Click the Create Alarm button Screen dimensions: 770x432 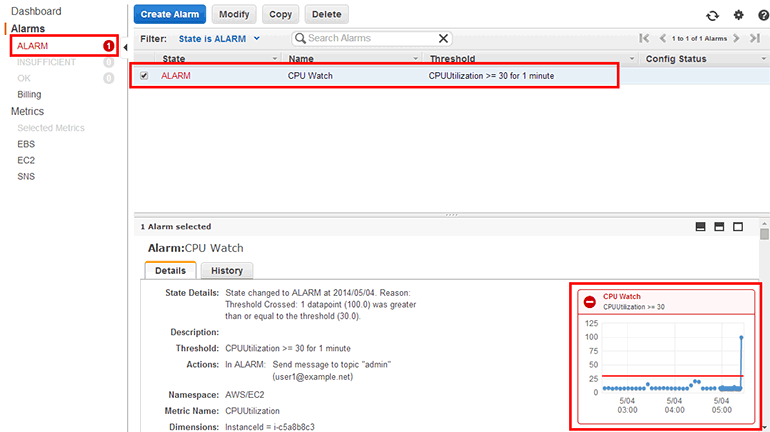click(169, 15)
